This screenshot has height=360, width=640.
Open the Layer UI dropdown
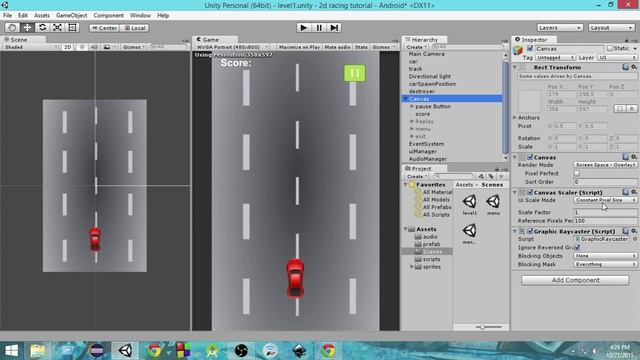click(x=617, y=58)
